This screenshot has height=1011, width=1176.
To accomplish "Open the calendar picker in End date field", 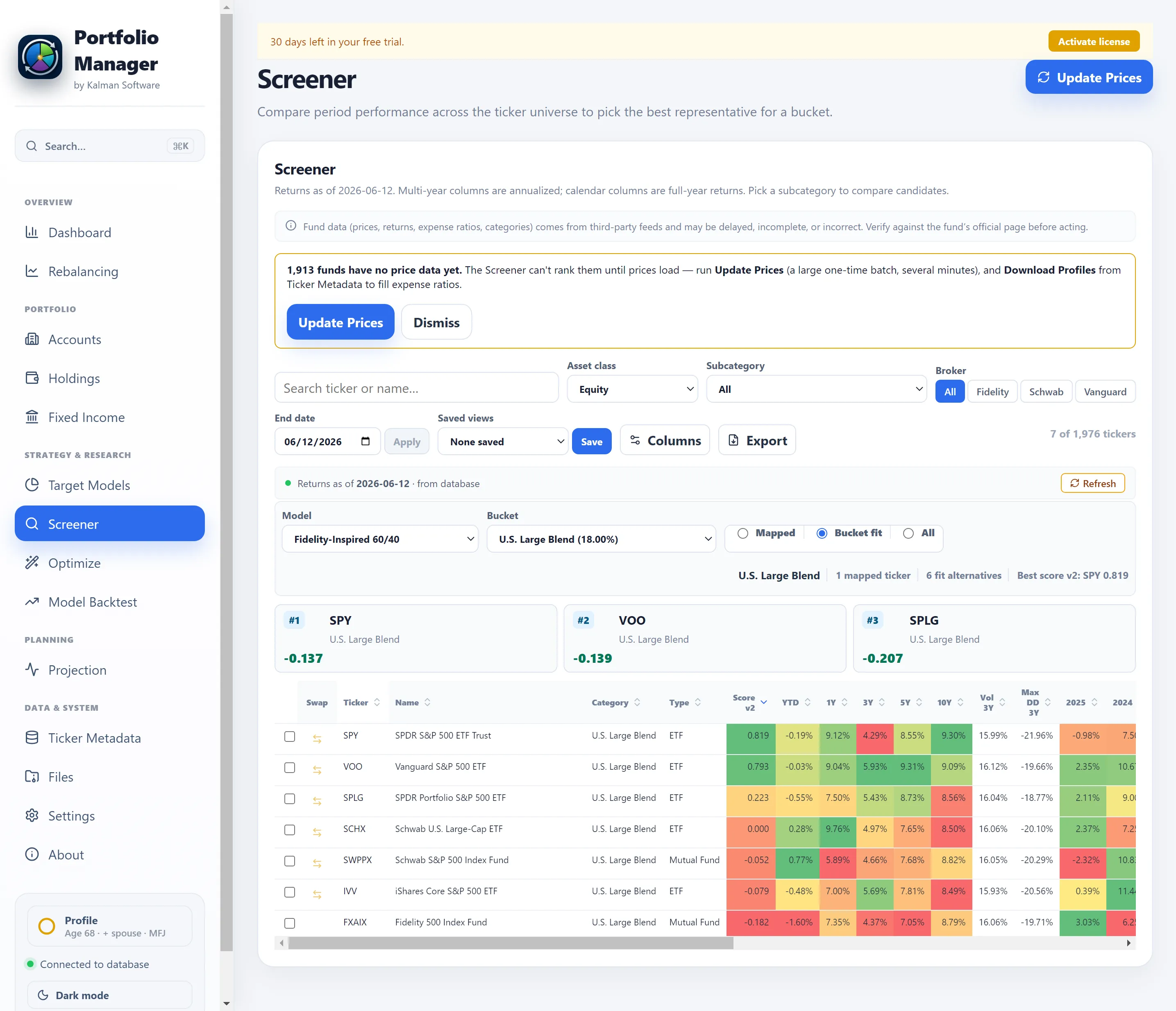I will click(366, 441).
